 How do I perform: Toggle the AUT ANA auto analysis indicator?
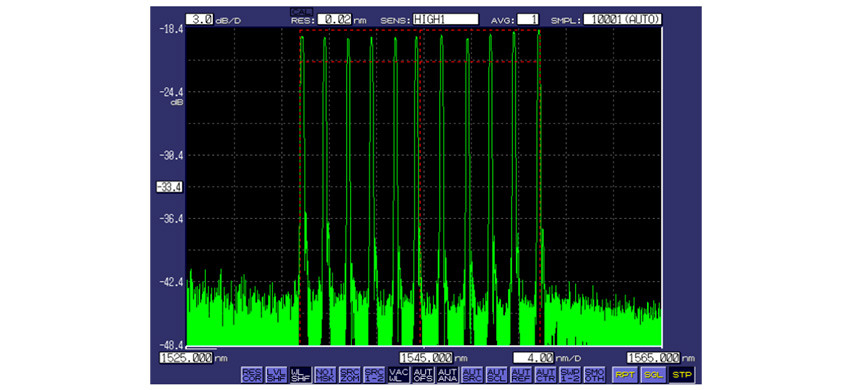[x=447, y=375]
